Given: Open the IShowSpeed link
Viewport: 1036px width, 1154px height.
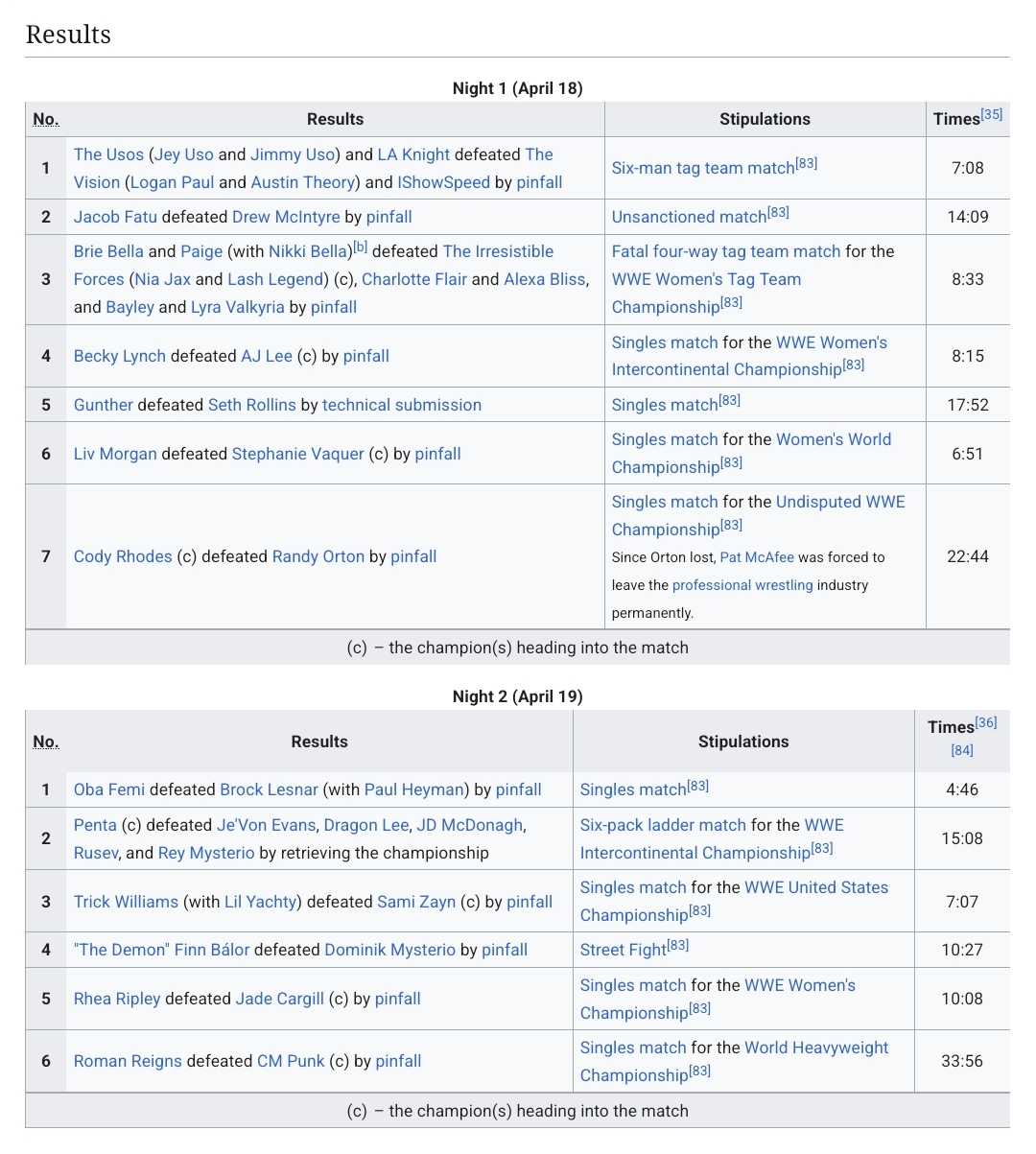Looking at the screenshot, I should click(444, 182).
